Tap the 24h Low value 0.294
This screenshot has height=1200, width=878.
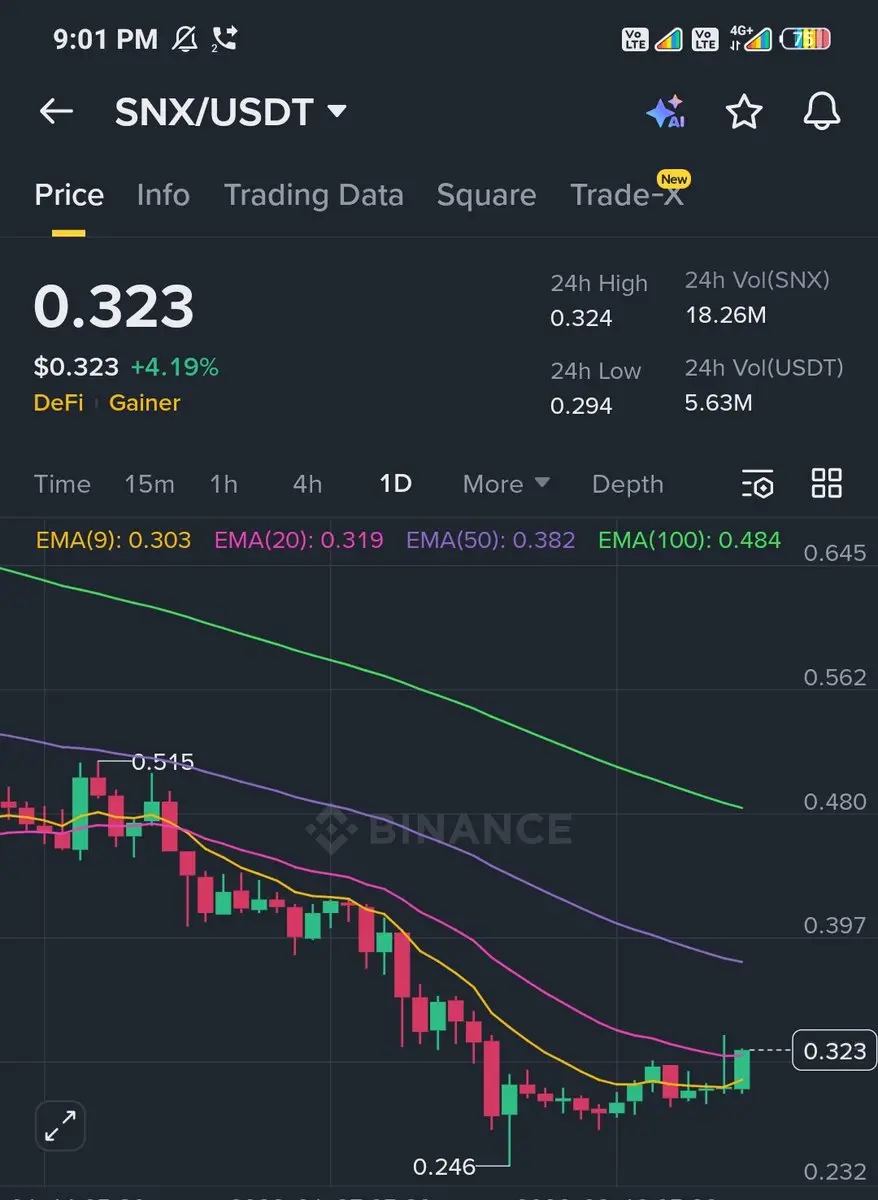(x=581, y=406)
